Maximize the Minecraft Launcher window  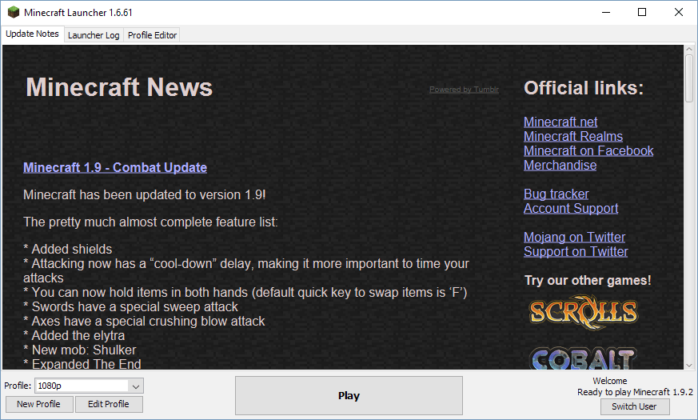click(x=642, y=12)
